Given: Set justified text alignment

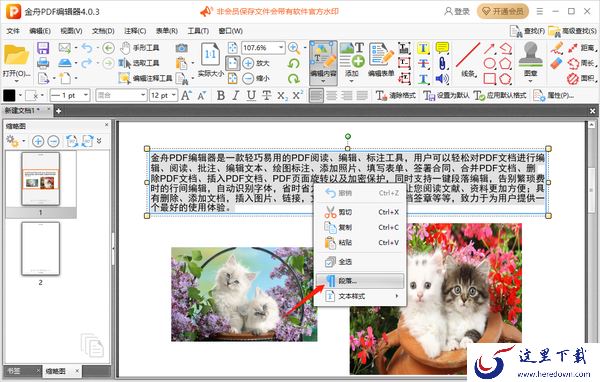Looking at the screenshot, I should tap(362, 95).
